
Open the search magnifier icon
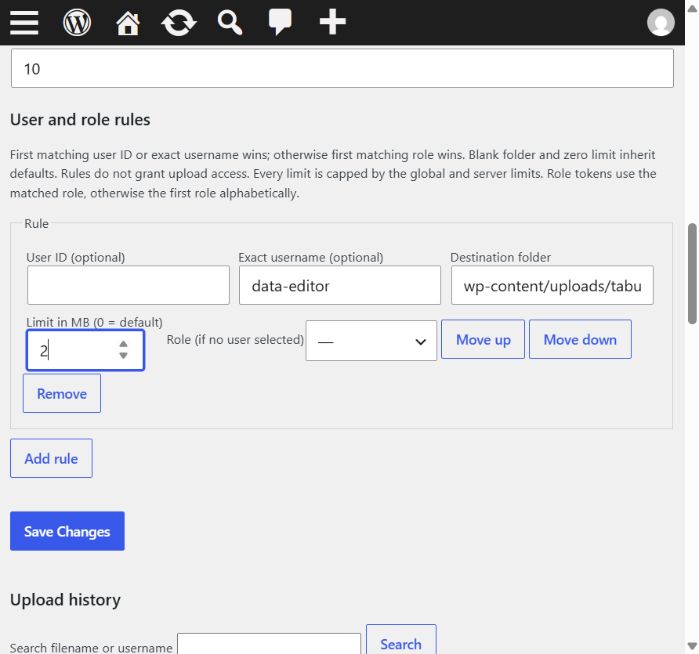pos(230,22)
